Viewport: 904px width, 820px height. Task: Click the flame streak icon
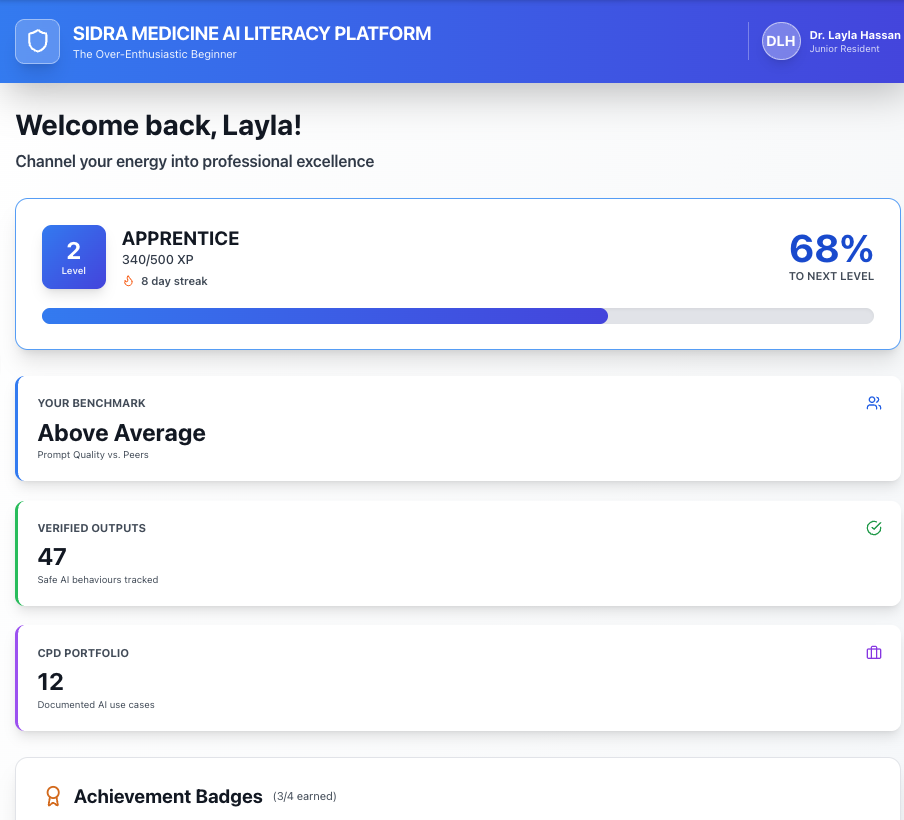tap(128, 281)
